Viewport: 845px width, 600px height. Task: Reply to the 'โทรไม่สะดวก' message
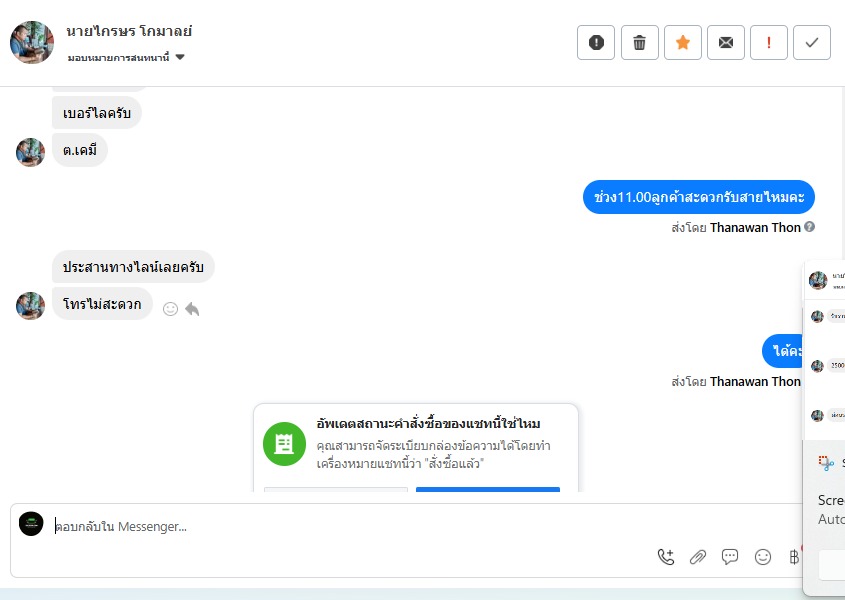[x=192, y=309]
